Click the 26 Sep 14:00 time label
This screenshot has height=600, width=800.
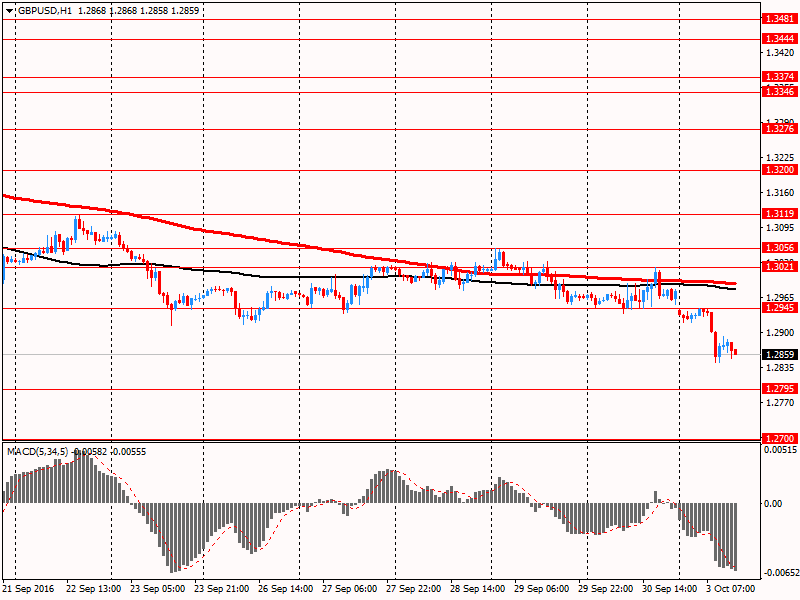pyautogui.click(x=286, y=589)
